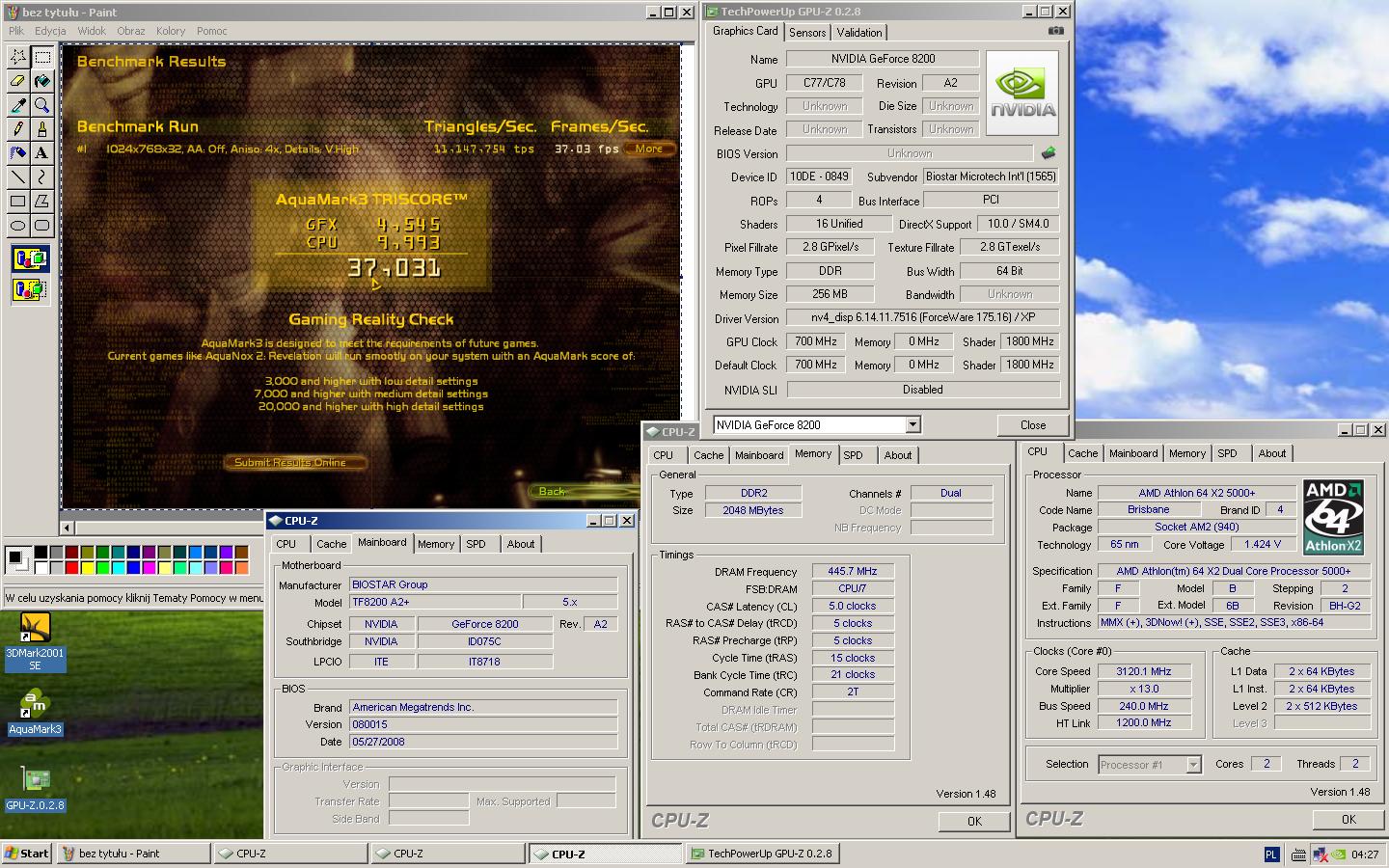Select the straight Line tool

pos(17,177)
